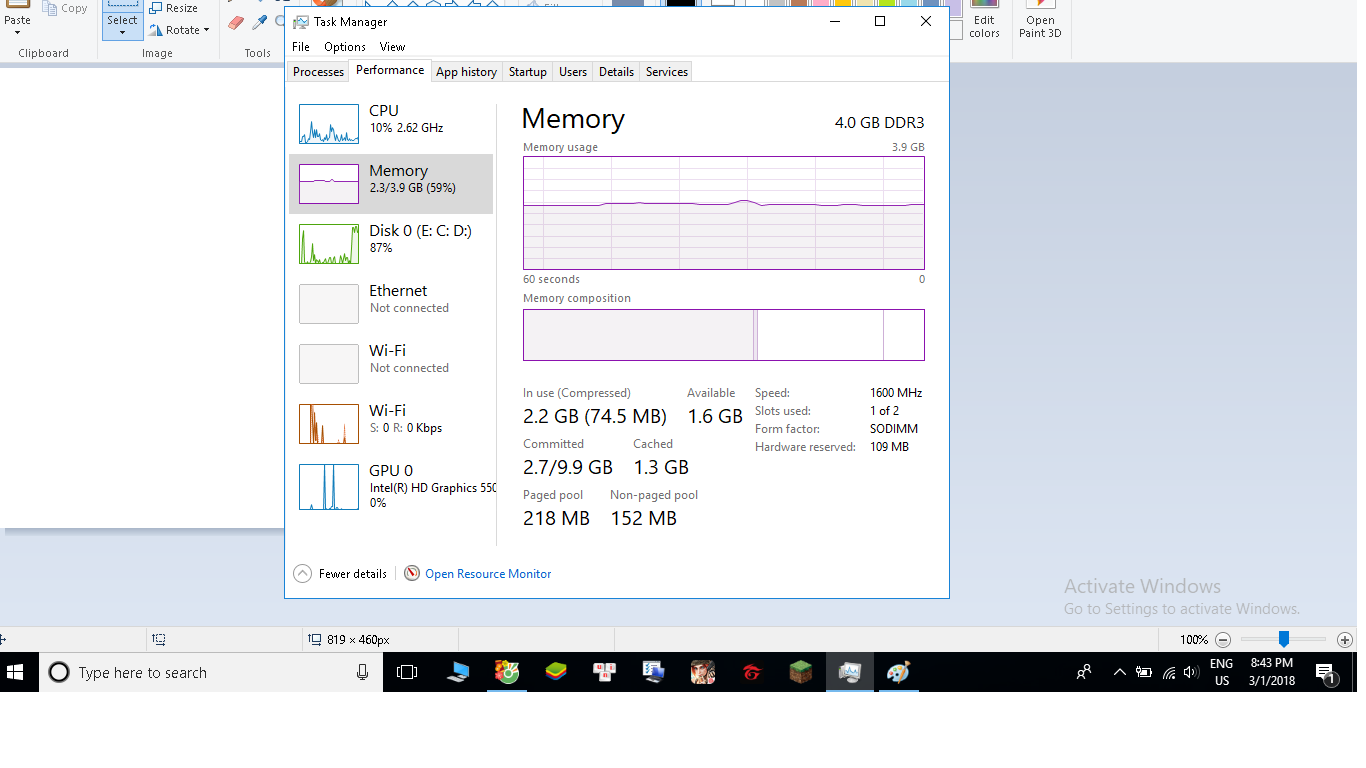The image size is (1366, 768).
Task: Select Ethernet in the performance sidebar
Action: tap(391, 304)
